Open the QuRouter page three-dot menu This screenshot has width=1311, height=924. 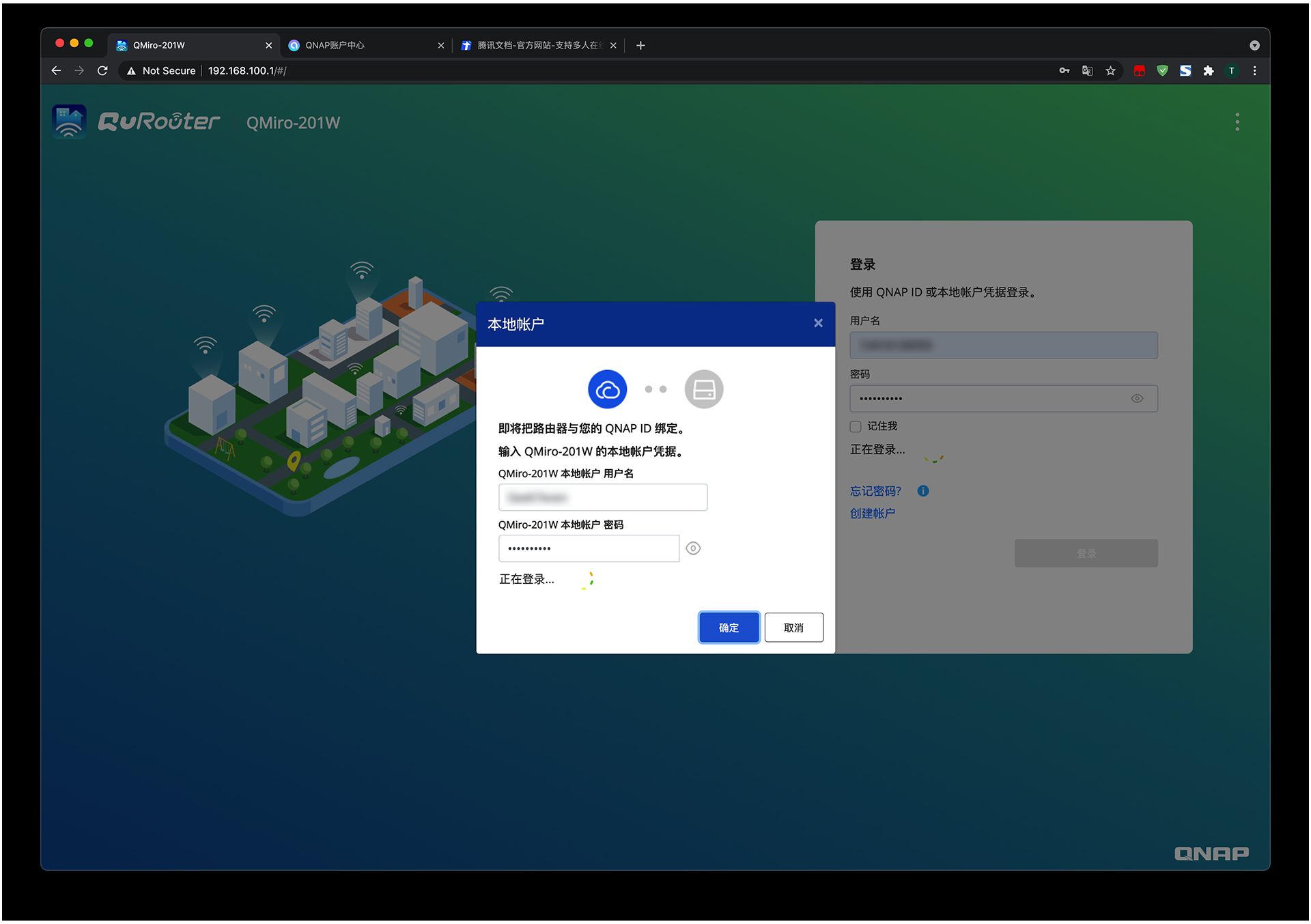1237,122
